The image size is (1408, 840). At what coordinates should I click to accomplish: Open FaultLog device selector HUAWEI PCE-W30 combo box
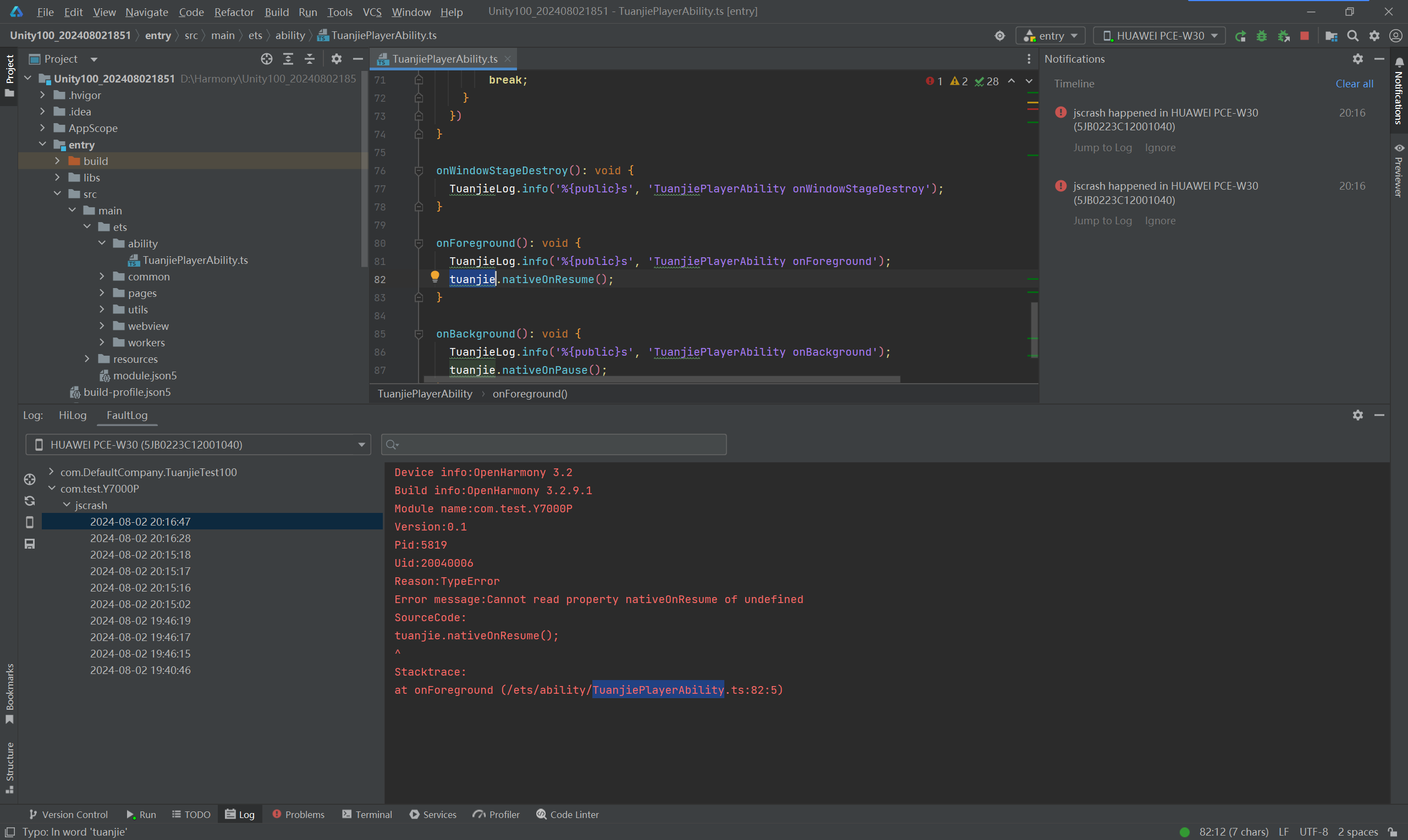[198, 445]
